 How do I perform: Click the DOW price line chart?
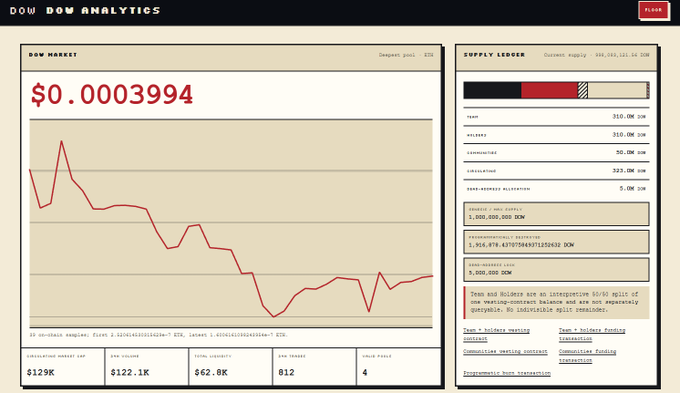231,223
